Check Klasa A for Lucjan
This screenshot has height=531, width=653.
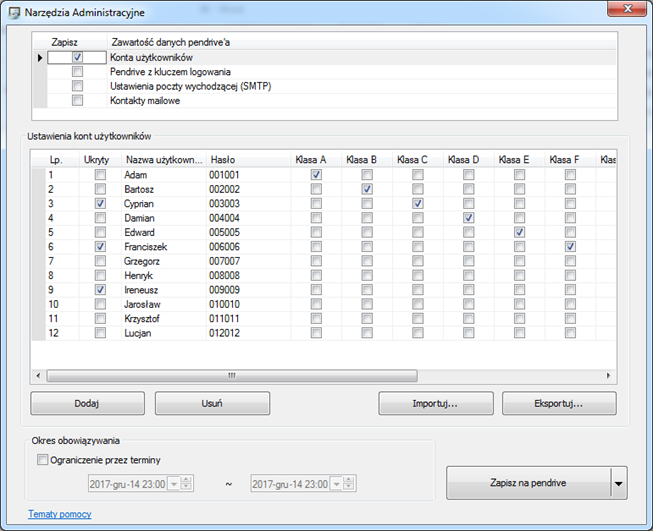(x=316, y=333)
